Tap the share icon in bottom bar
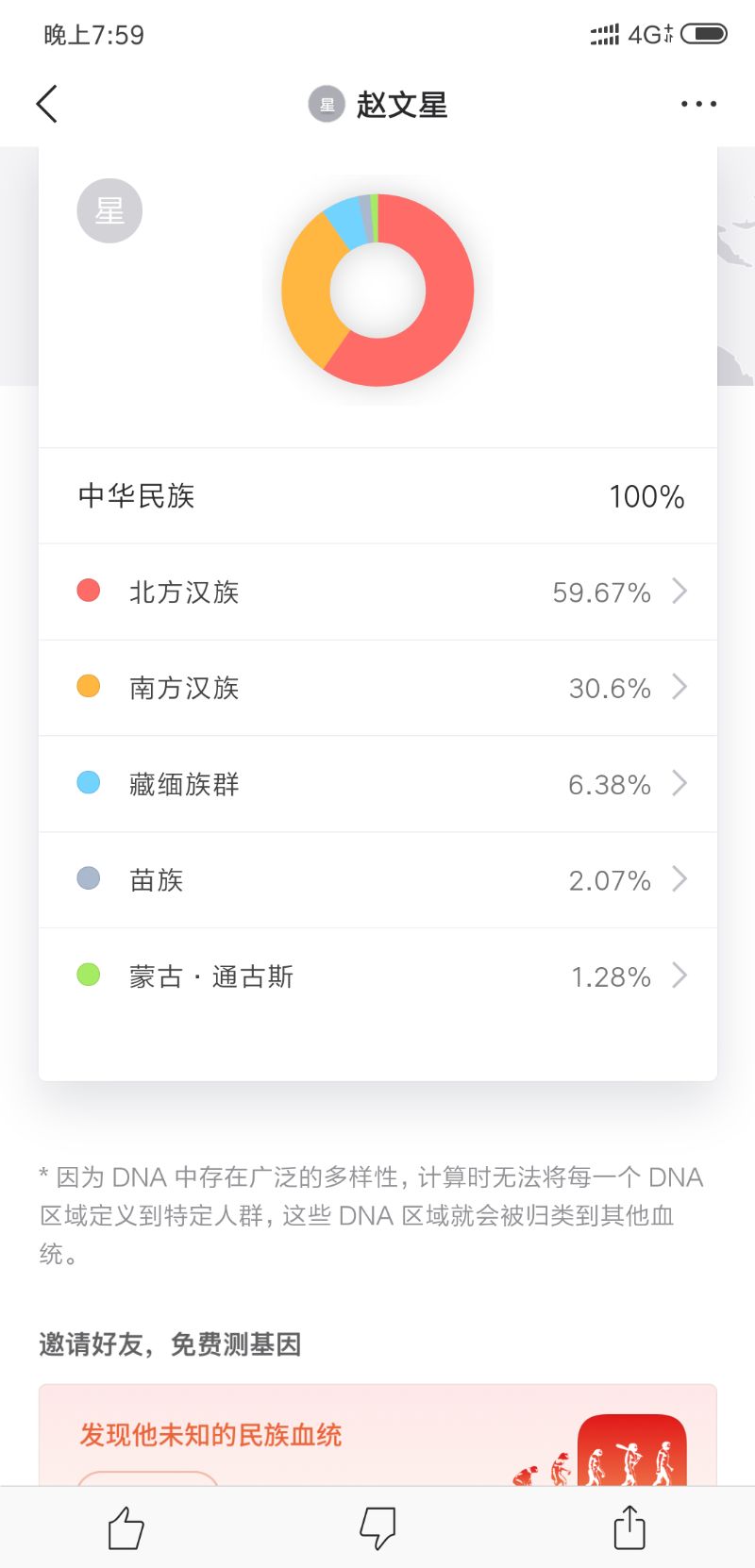 tap(629, 1526)
